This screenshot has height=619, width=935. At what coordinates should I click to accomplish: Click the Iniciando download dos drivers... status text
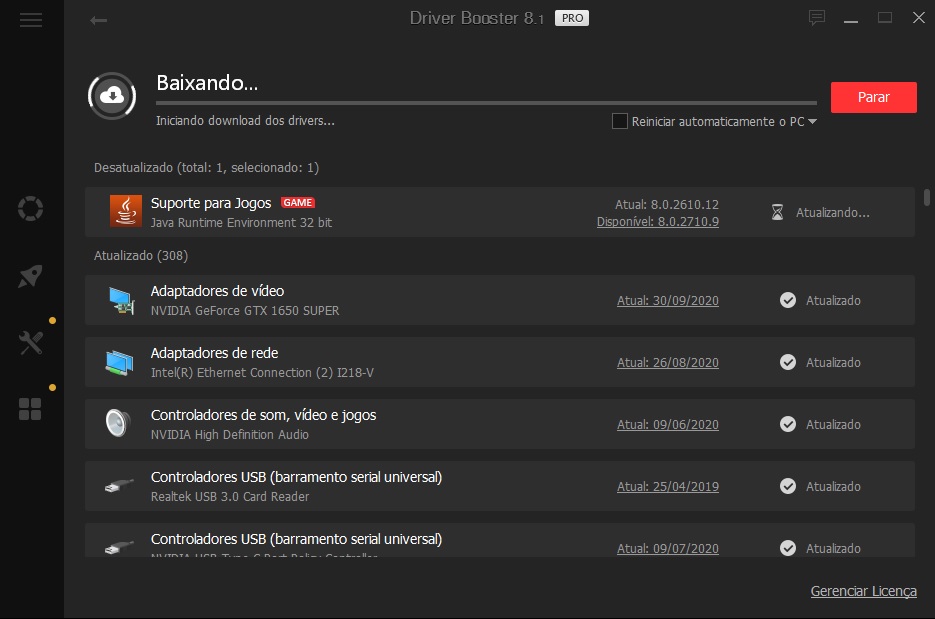point(245,120)
